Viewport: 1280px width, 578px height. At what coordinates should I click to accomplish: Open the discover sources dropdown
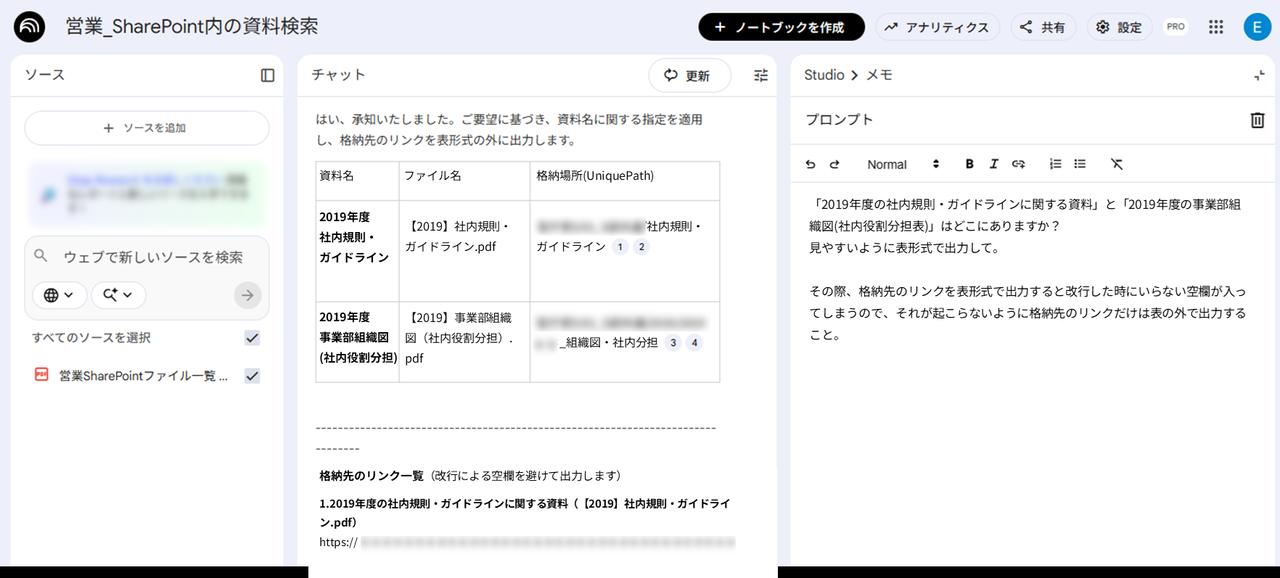pos(117,295)
